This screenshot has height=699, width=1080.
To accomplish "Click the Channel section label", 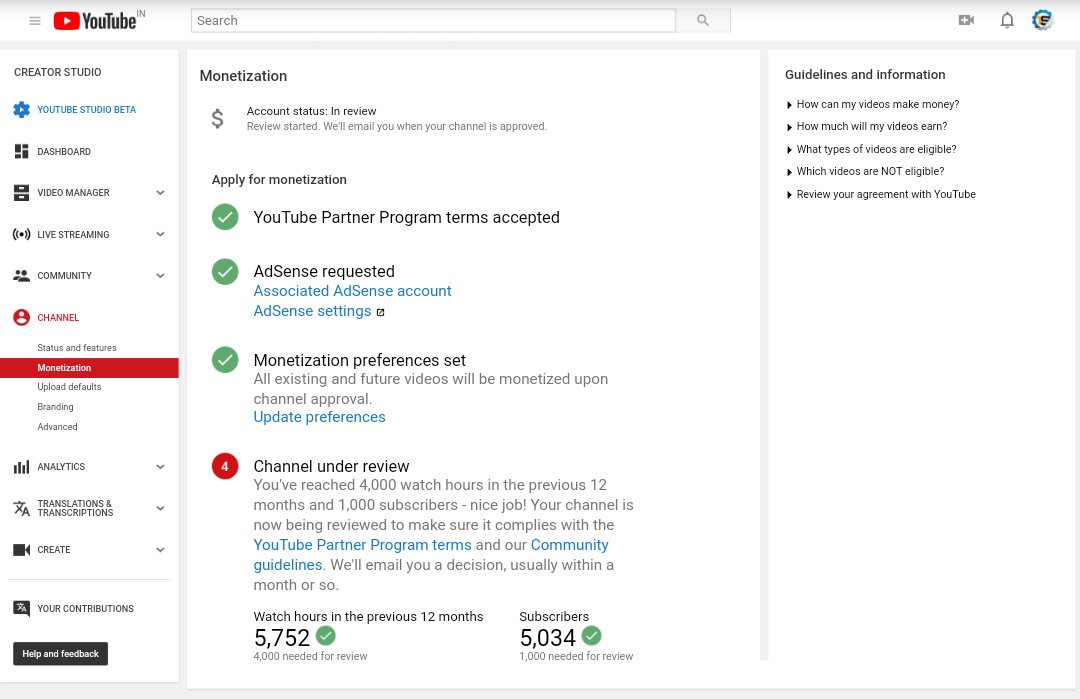I will [58, 317].
